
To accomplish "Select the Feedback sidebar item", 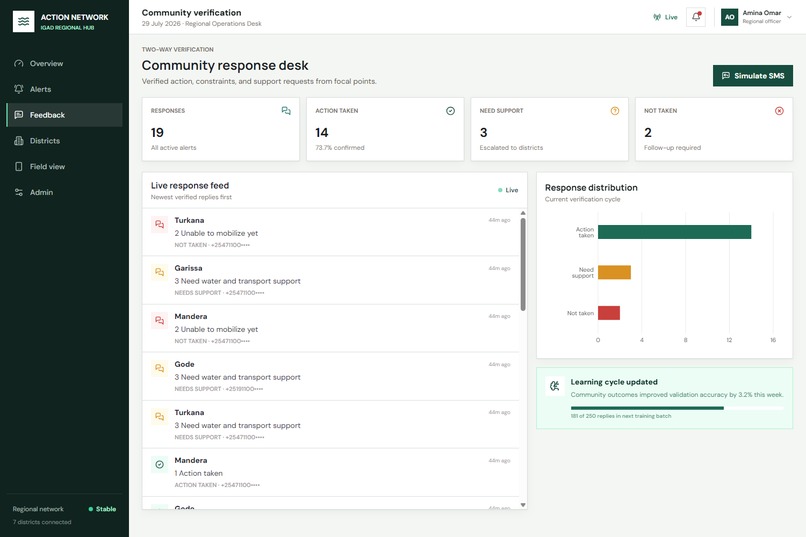I will pos(64,115).
